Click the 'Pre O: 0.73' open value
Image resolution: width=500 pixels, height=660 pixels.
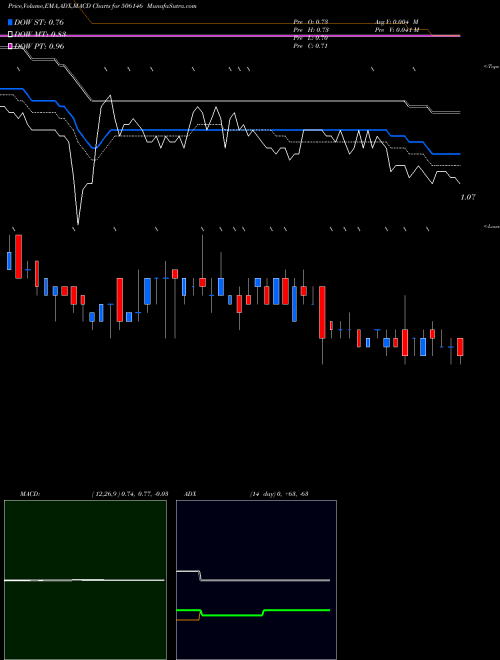point(311,22)
